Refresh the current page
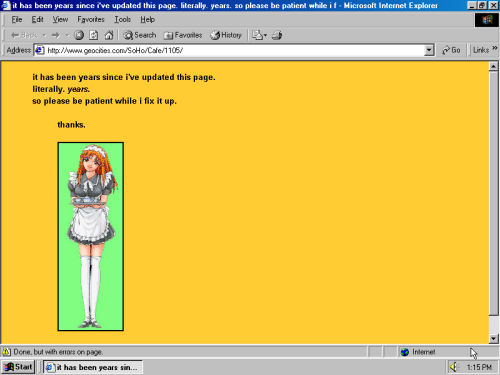500x375 pixels. click(x=94, y=35)
